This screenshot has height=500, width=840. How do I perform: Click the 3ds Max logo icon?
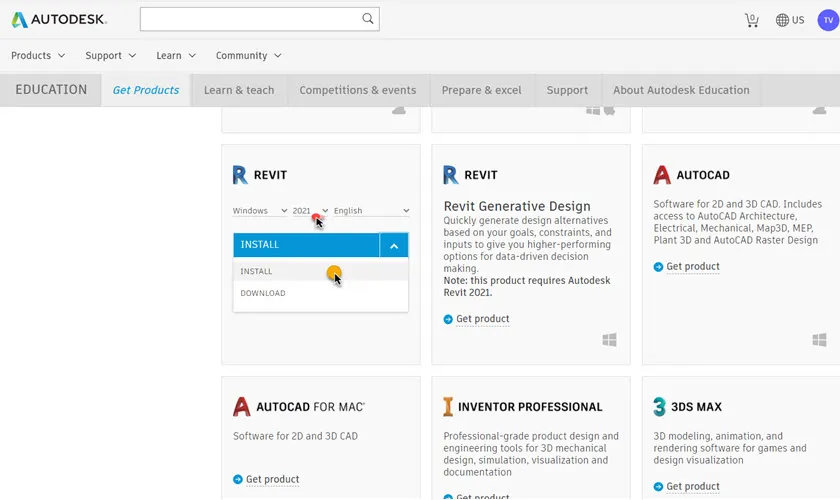pyautogui.click(x=660, y=407)
